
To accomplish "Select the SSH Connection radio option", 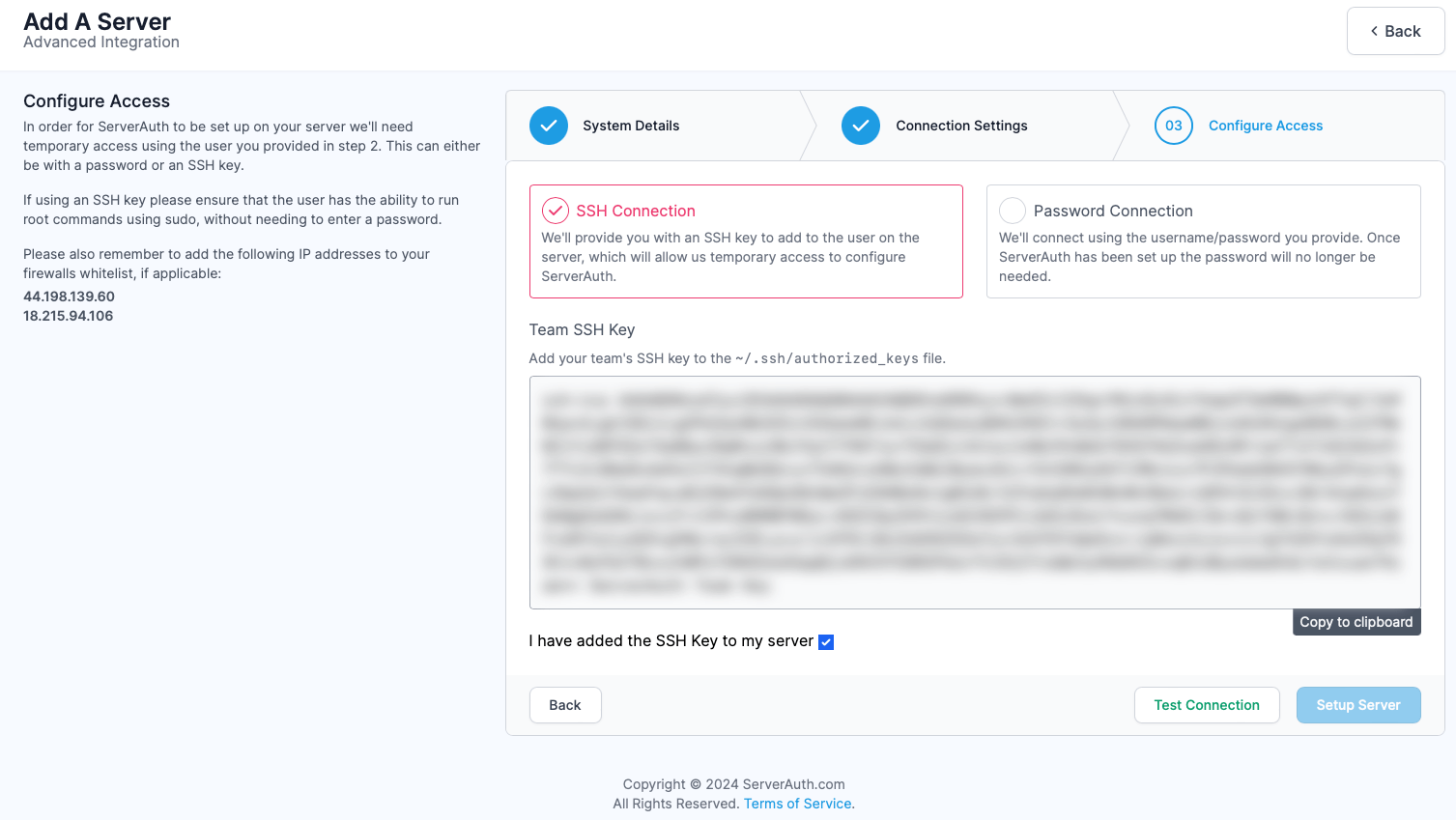I will point(556,211).
